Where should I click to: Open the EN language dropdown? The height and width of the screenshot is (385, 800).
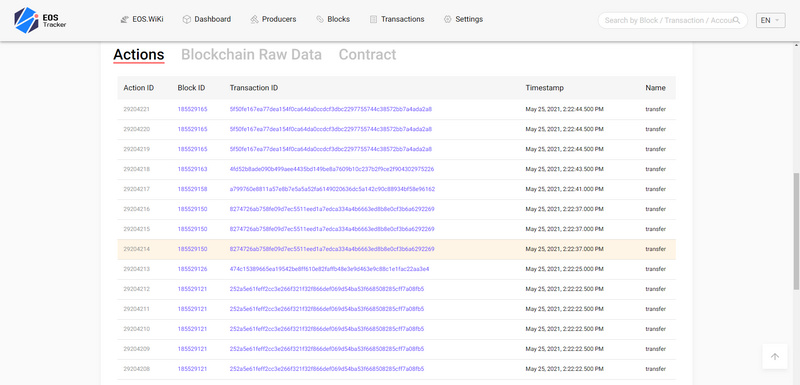coord(770,20)
